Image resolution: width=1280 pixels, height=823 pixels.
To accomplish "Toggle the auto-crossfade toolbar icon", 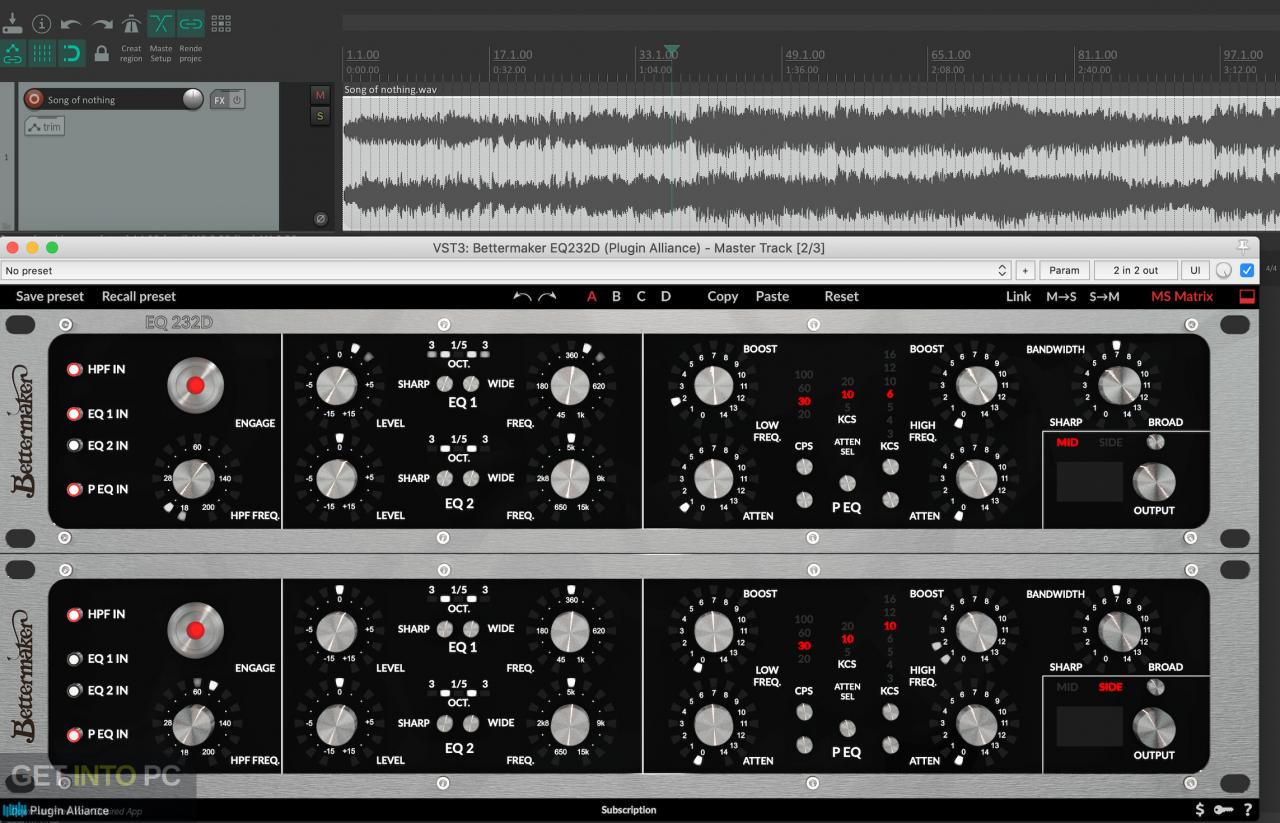I will [x=161, y=23].
